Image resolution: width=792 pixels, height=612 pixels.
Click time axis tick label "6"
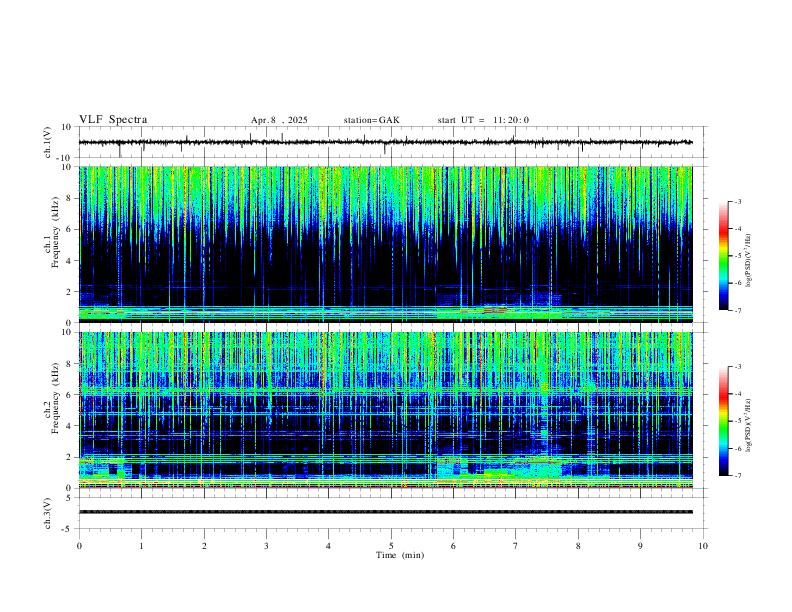(x=454, y=546)
